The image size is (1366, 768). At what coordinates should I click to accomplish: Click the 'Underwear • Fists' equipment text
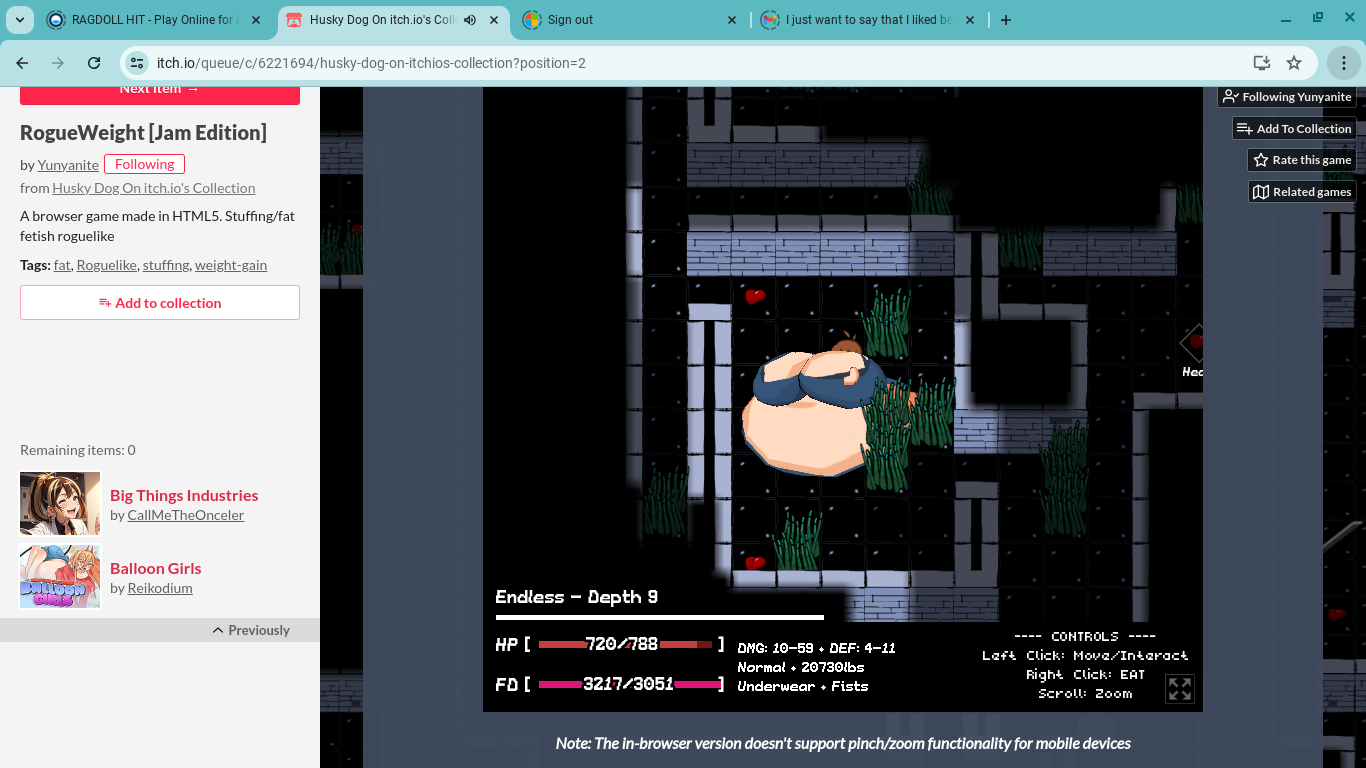(803, 686)
